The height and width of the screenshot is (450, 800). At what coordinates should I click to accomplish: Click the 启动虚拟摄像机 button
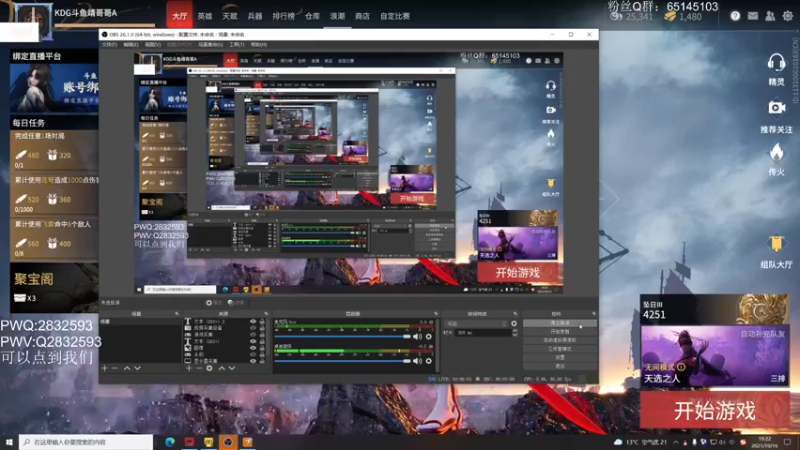[560, 340]
